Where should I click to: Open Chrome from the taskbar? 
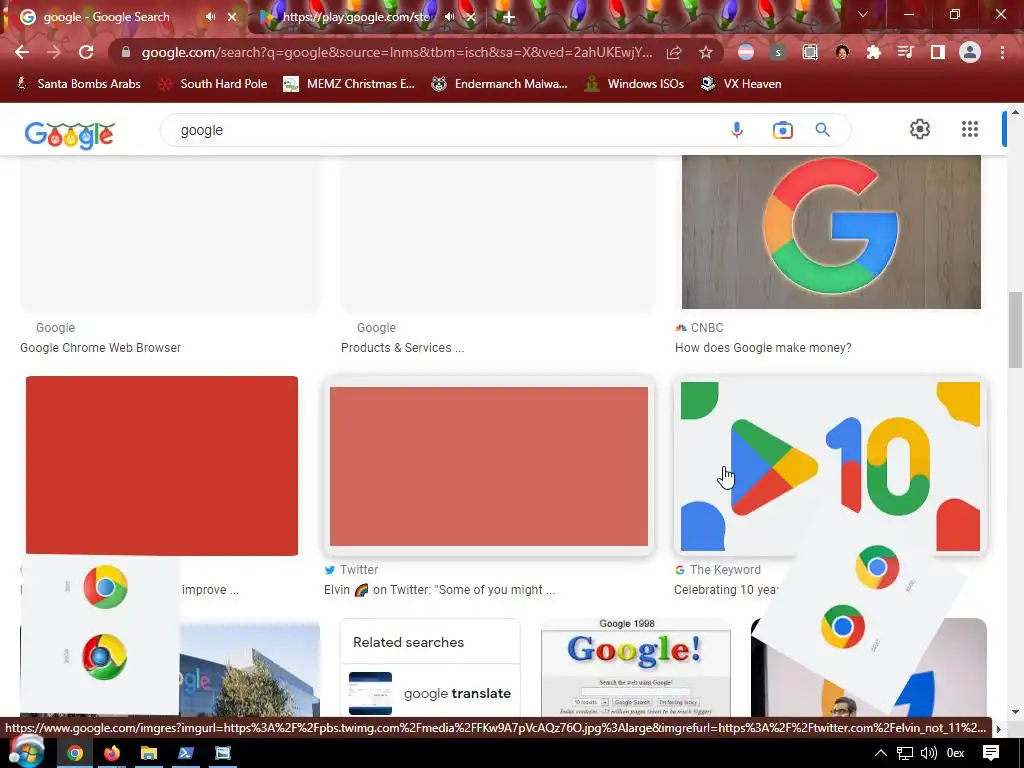tap(75, 754)
